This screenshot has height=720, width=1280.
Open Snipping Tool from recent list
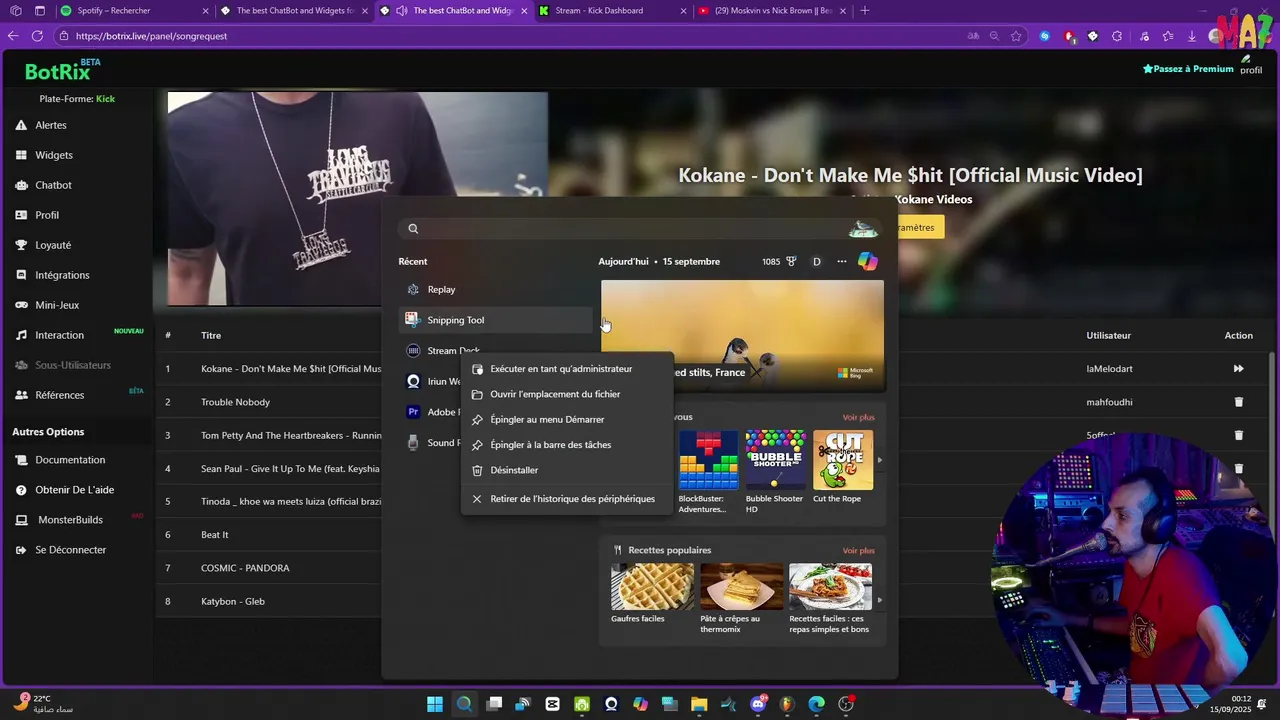496,320
